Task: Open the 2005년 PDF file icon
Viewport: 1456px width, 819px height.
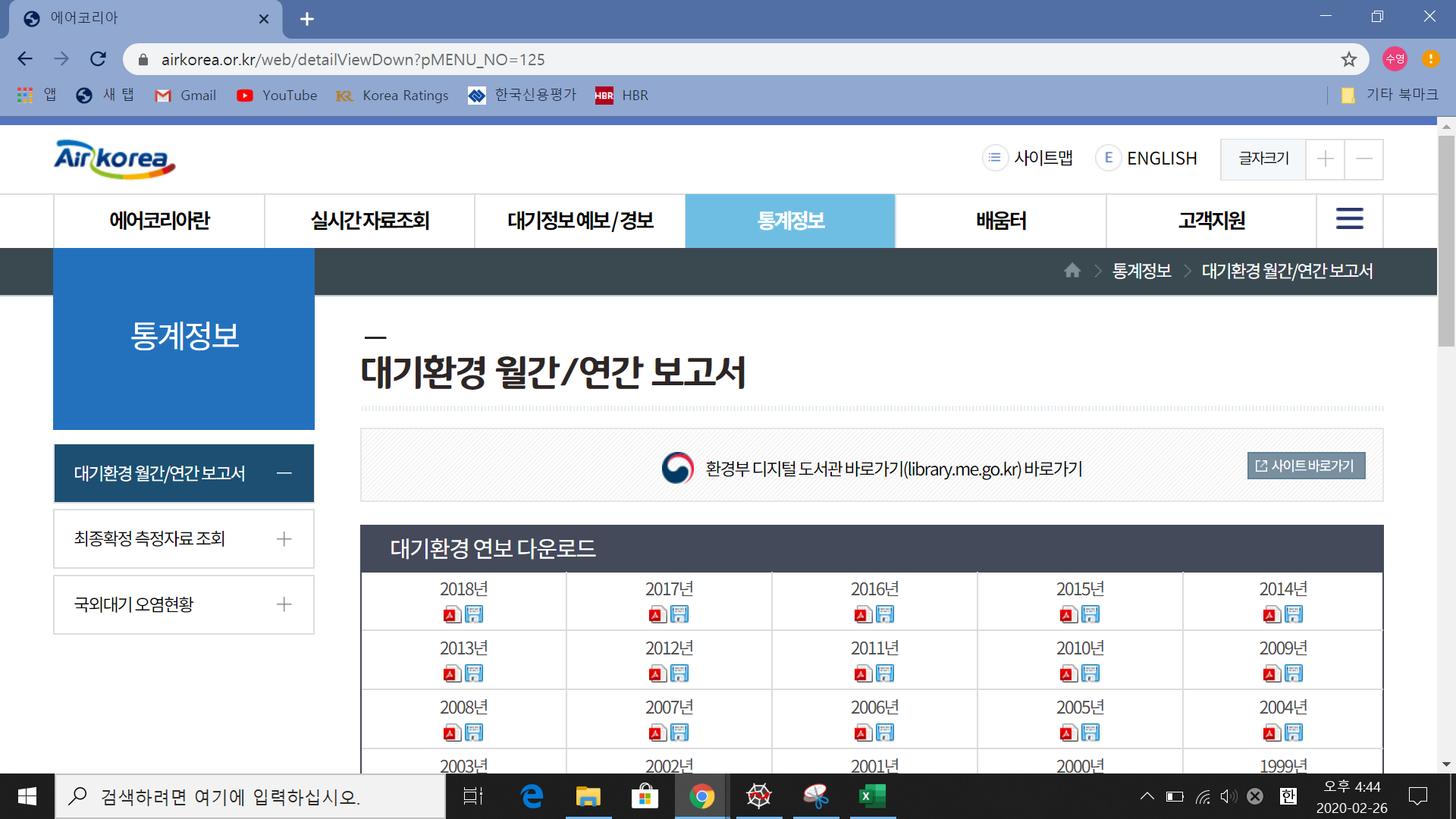Action: (x=1068, y=733)
